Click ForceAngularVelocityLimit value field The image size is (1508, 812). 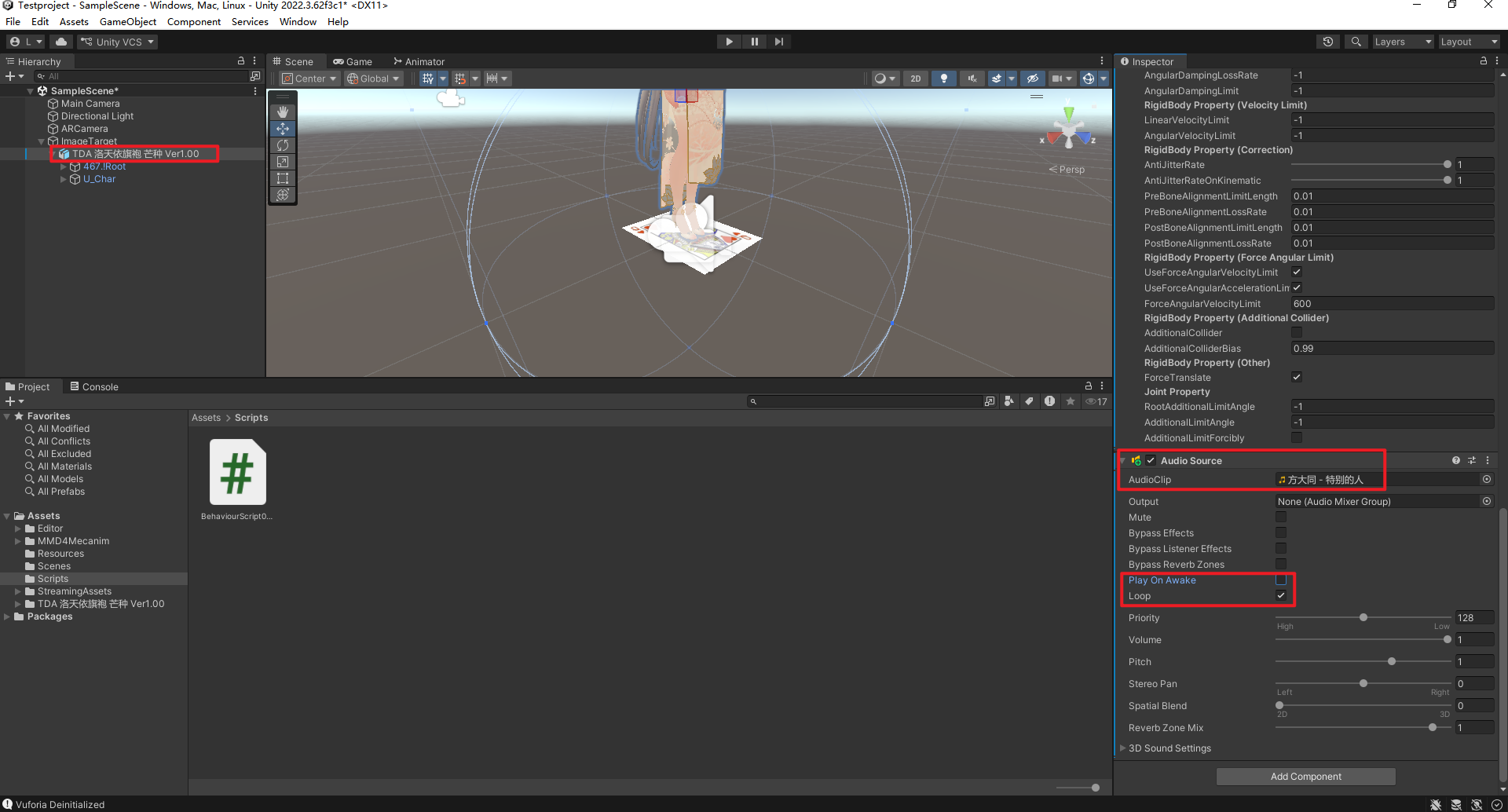click(1393, 303)
